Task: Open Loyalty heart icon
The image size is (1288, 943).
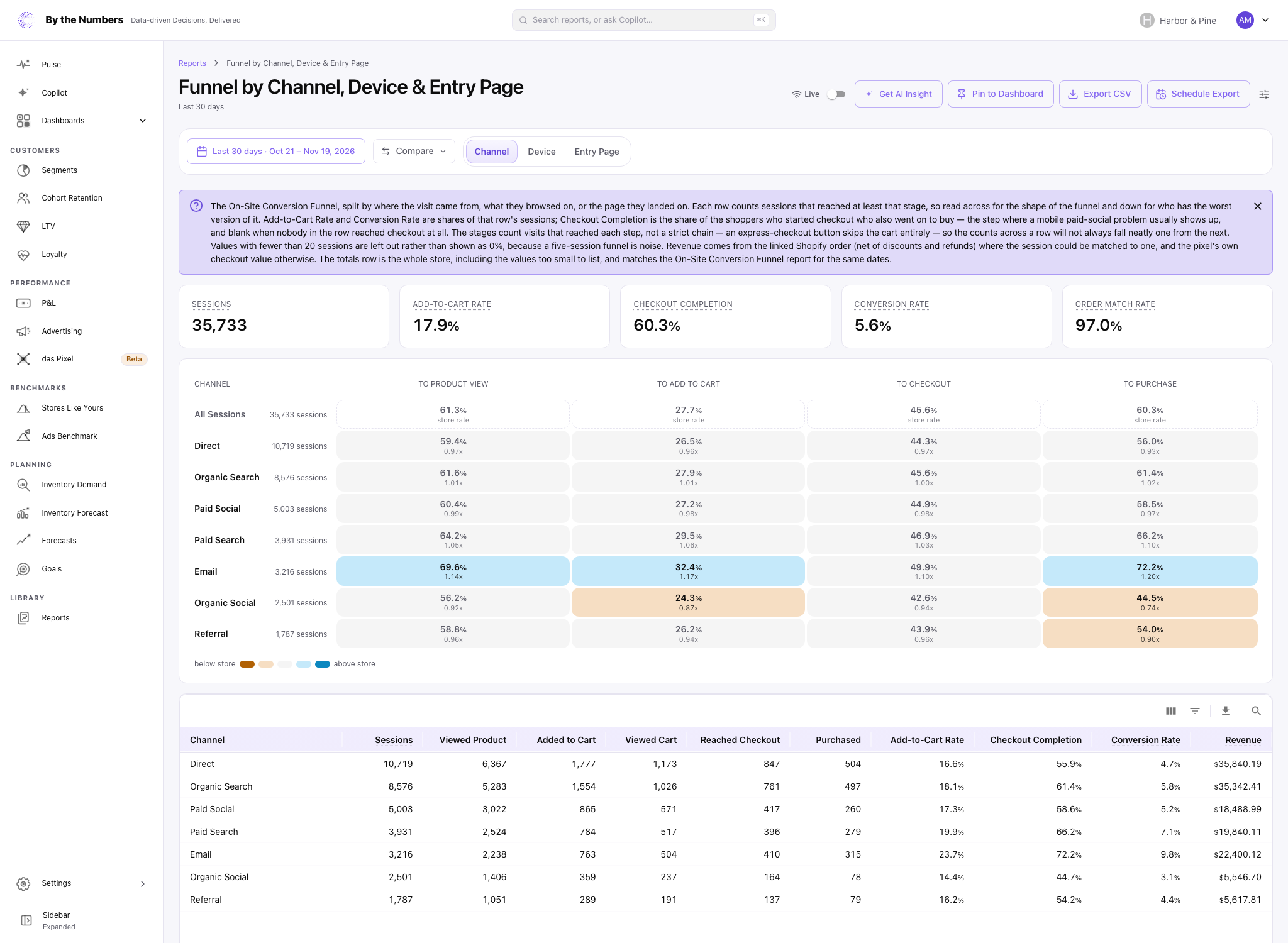Action: tap(23, 255)
